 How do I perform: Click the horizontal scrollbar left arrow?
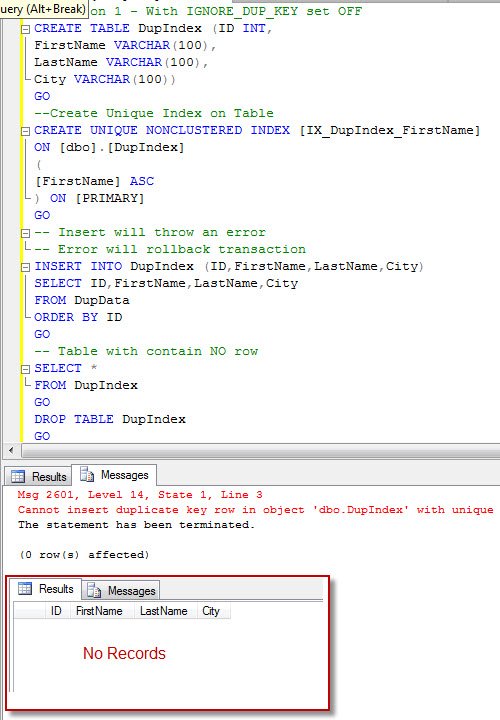pyautogui.click(x=11, y=450)
